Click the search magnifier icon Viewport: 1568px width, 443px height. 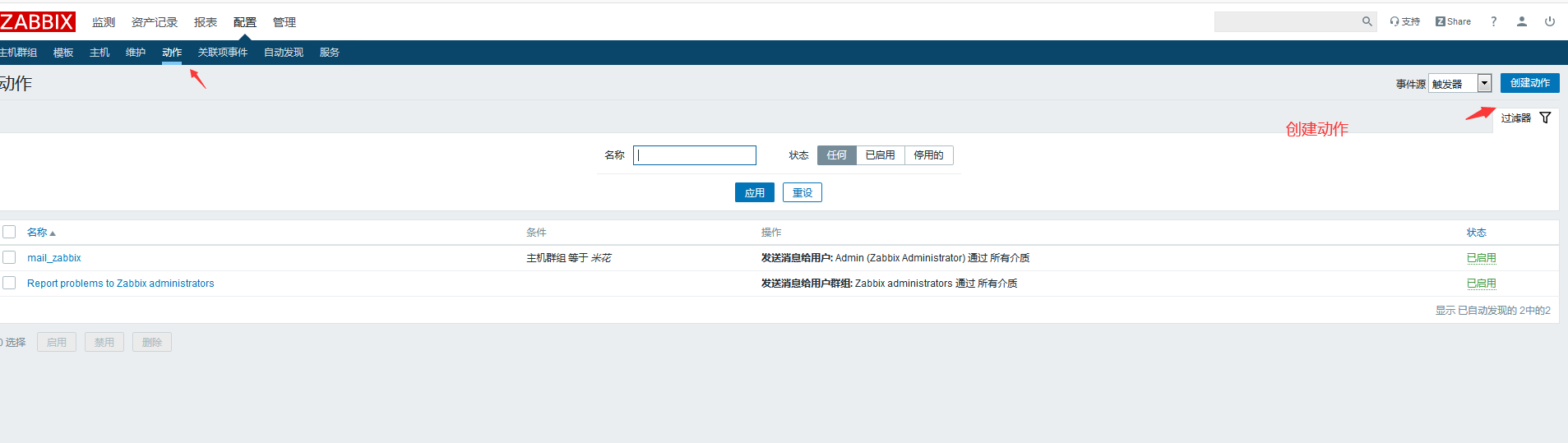(1367, 22)
